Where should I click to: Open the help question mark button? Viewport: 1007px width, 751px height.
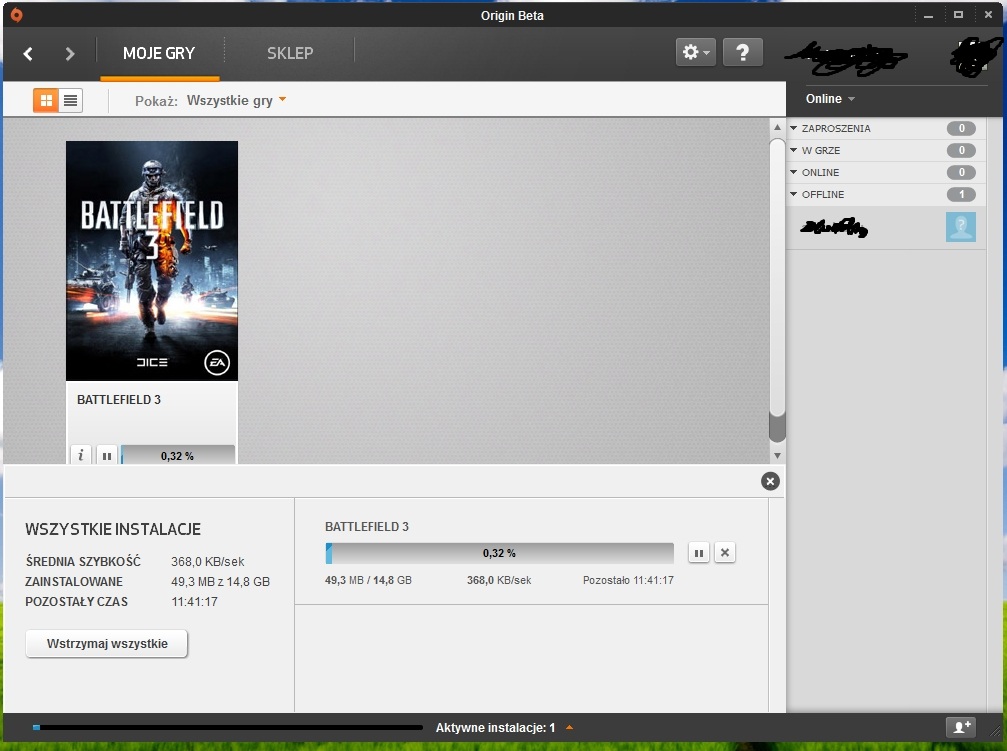[x=742, y=52]
